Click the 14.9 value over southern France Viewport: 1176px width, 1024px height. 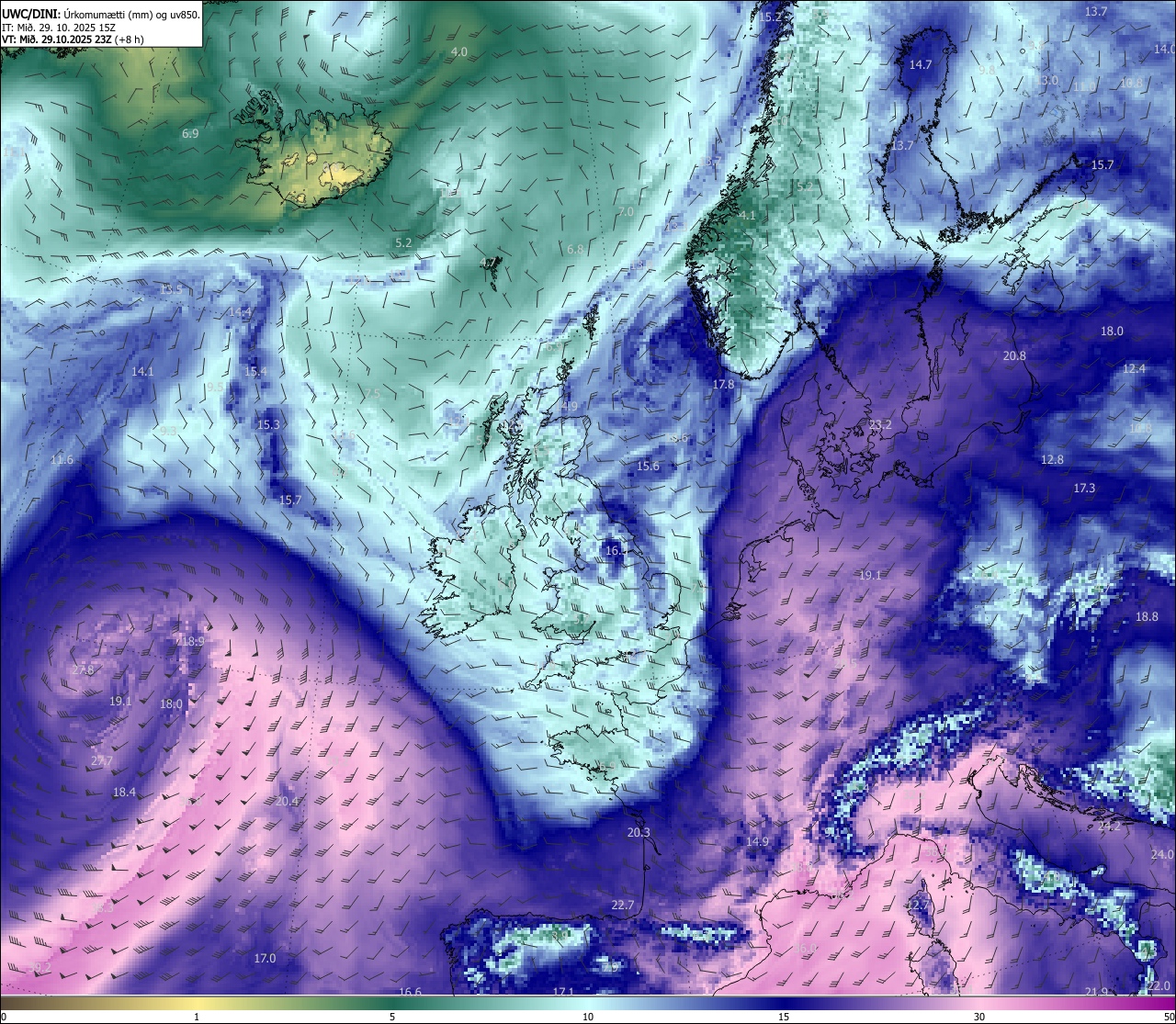click(x=757, y=842)
